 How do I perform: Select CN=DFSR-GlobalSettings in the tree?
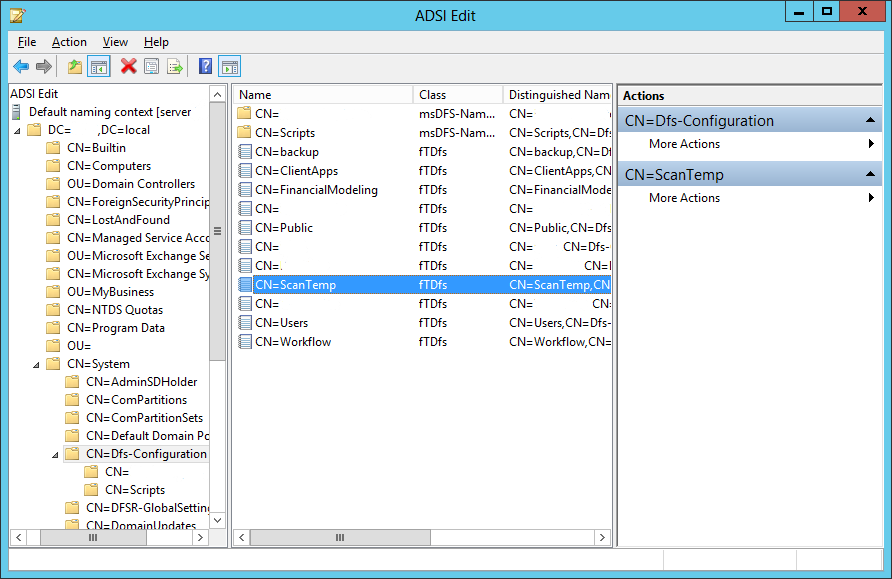click(x=147, y=508)
